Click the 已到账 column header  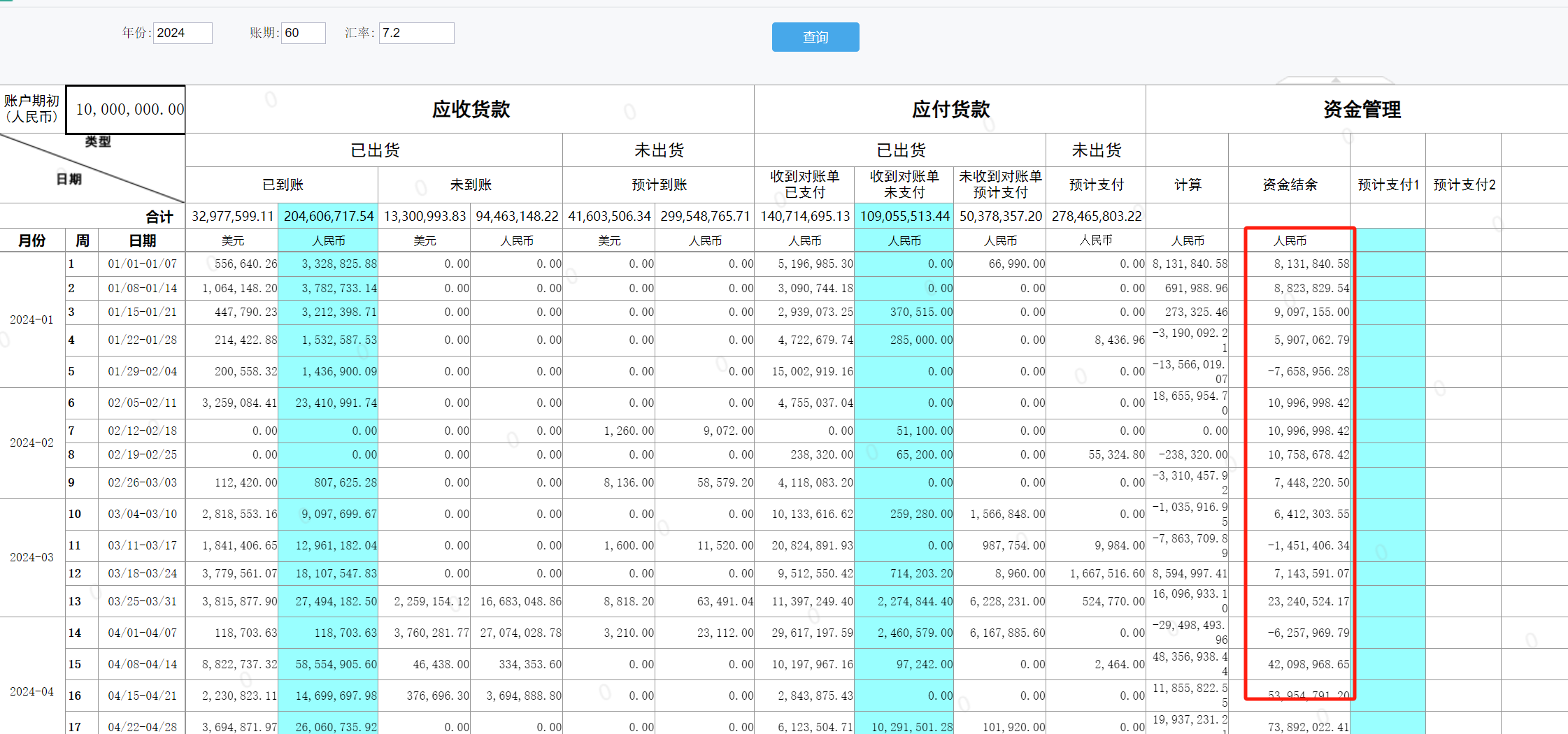283,185
